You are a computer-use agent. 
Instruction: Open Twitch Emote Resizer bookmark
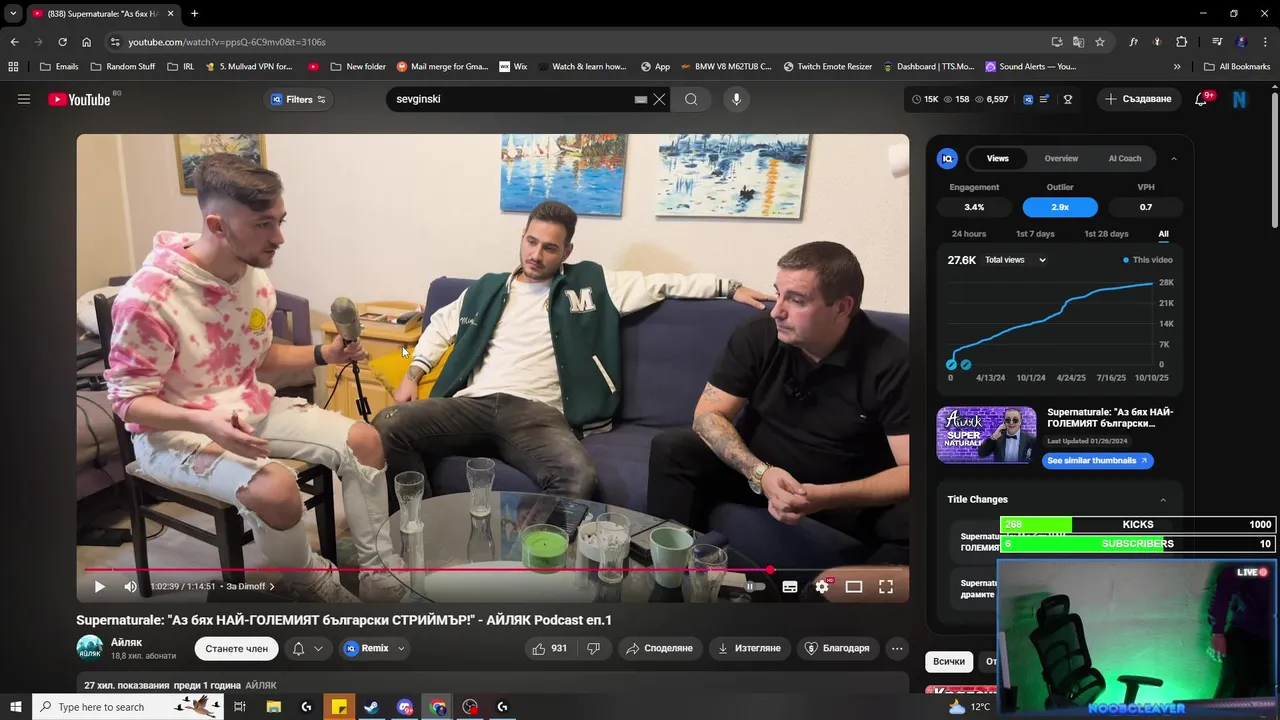click(827, 67)
